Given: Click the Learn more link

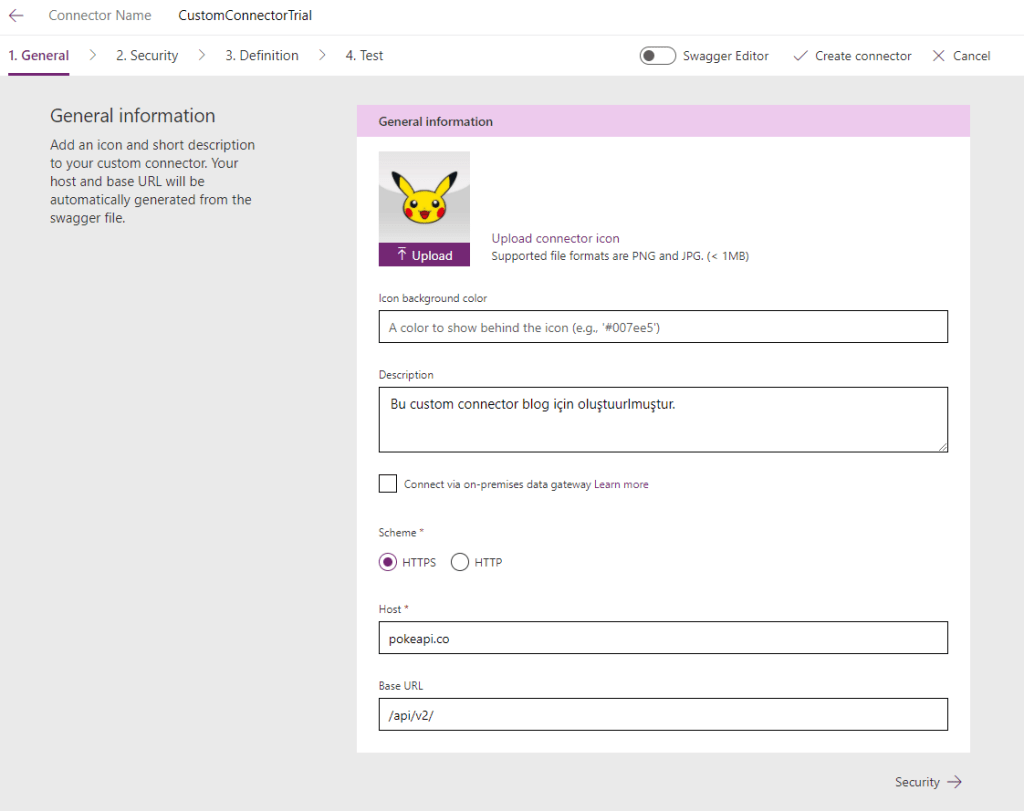Looking at the screenshot, I should 621,484.
